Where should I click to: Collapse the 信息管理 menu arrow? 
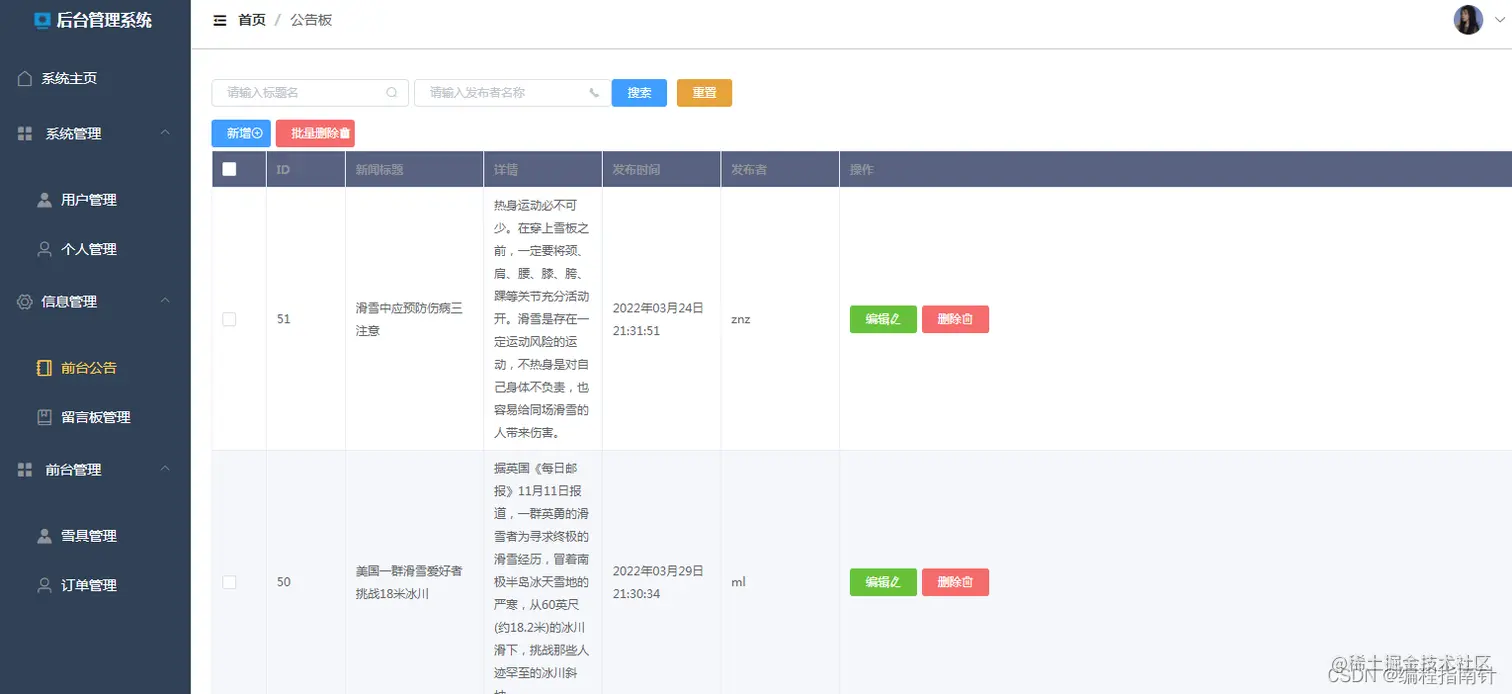[166, 301]
